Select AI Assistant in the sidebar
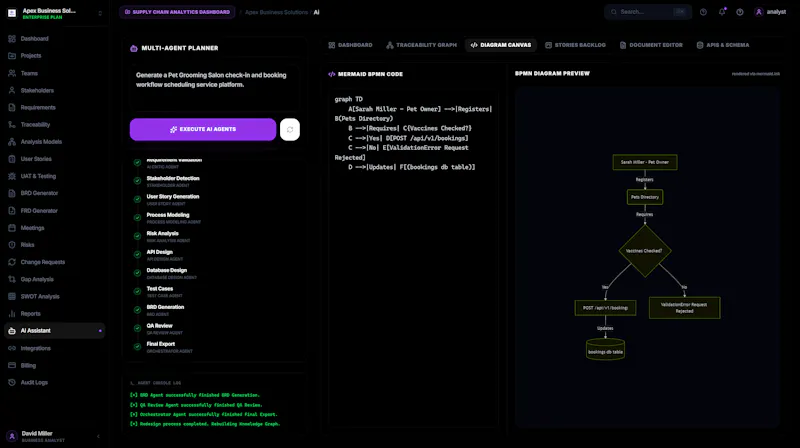The height and width of the screenshot is (448, 800). pos(54,331)
